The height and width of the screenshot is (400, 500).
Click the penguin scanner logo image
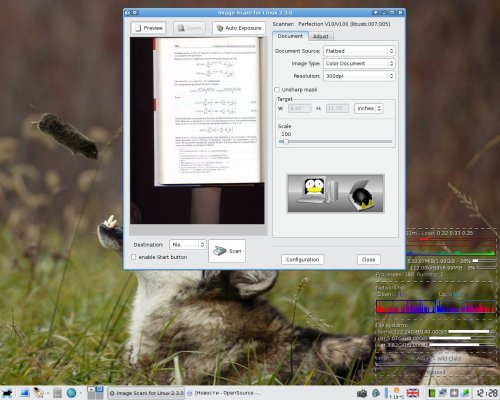point(336,193)
